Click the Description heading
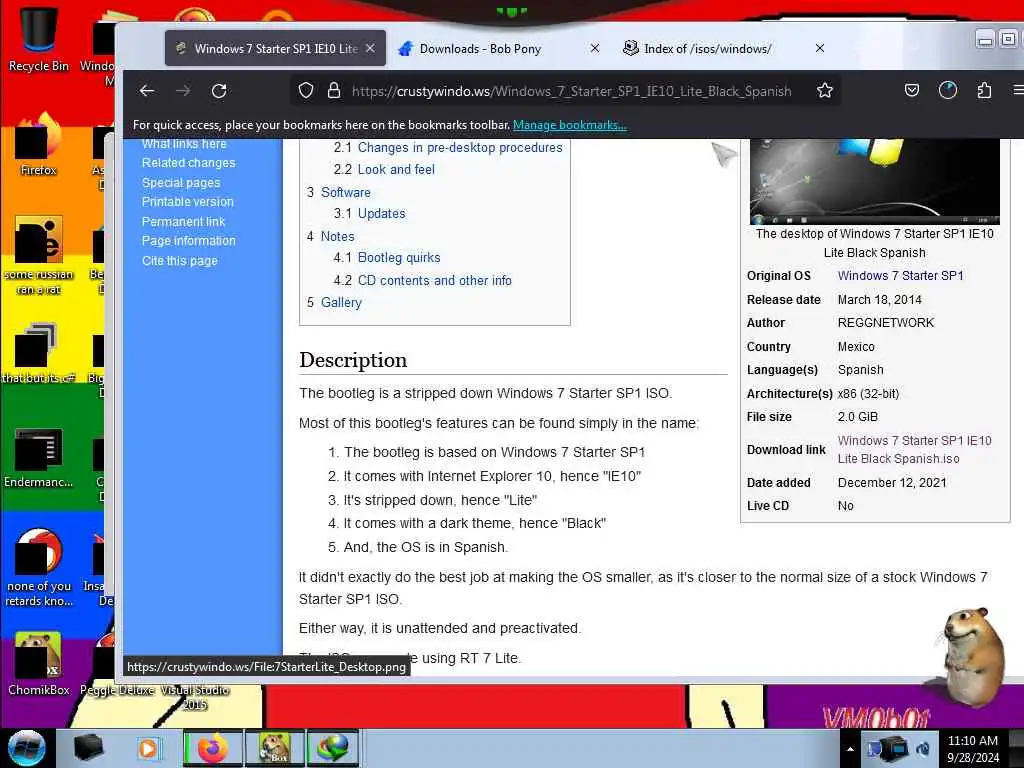 [x=353, y=360]
